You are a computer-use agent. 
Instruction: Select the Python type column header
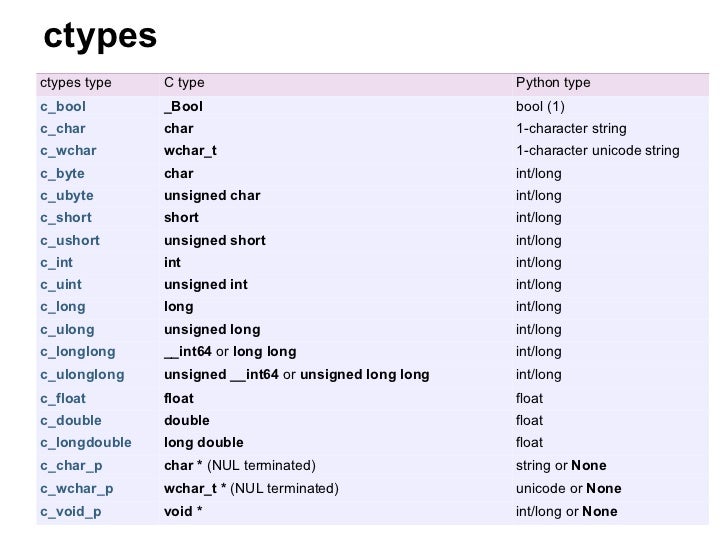pos(553,83)
